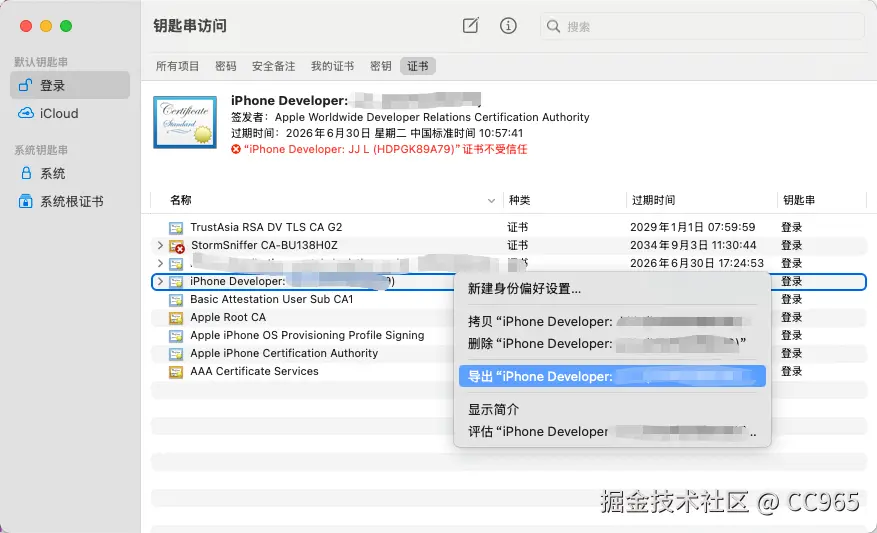
Task: Sort by 过期时间 column header
Action: pos(653,200)
